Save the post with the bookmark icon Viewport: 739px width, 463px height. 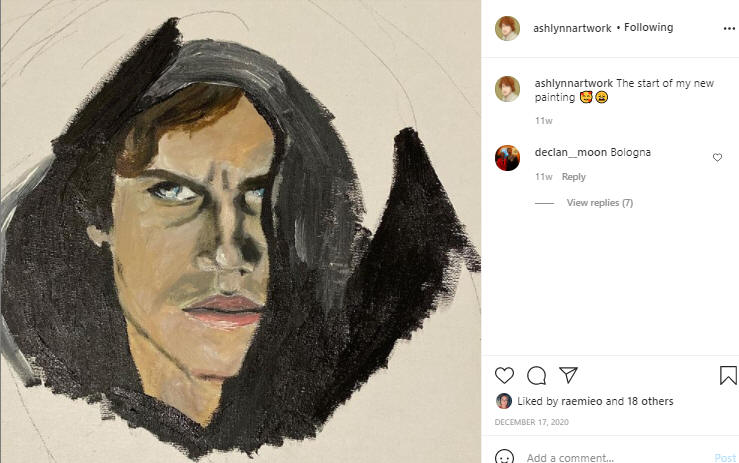(728, 376)
